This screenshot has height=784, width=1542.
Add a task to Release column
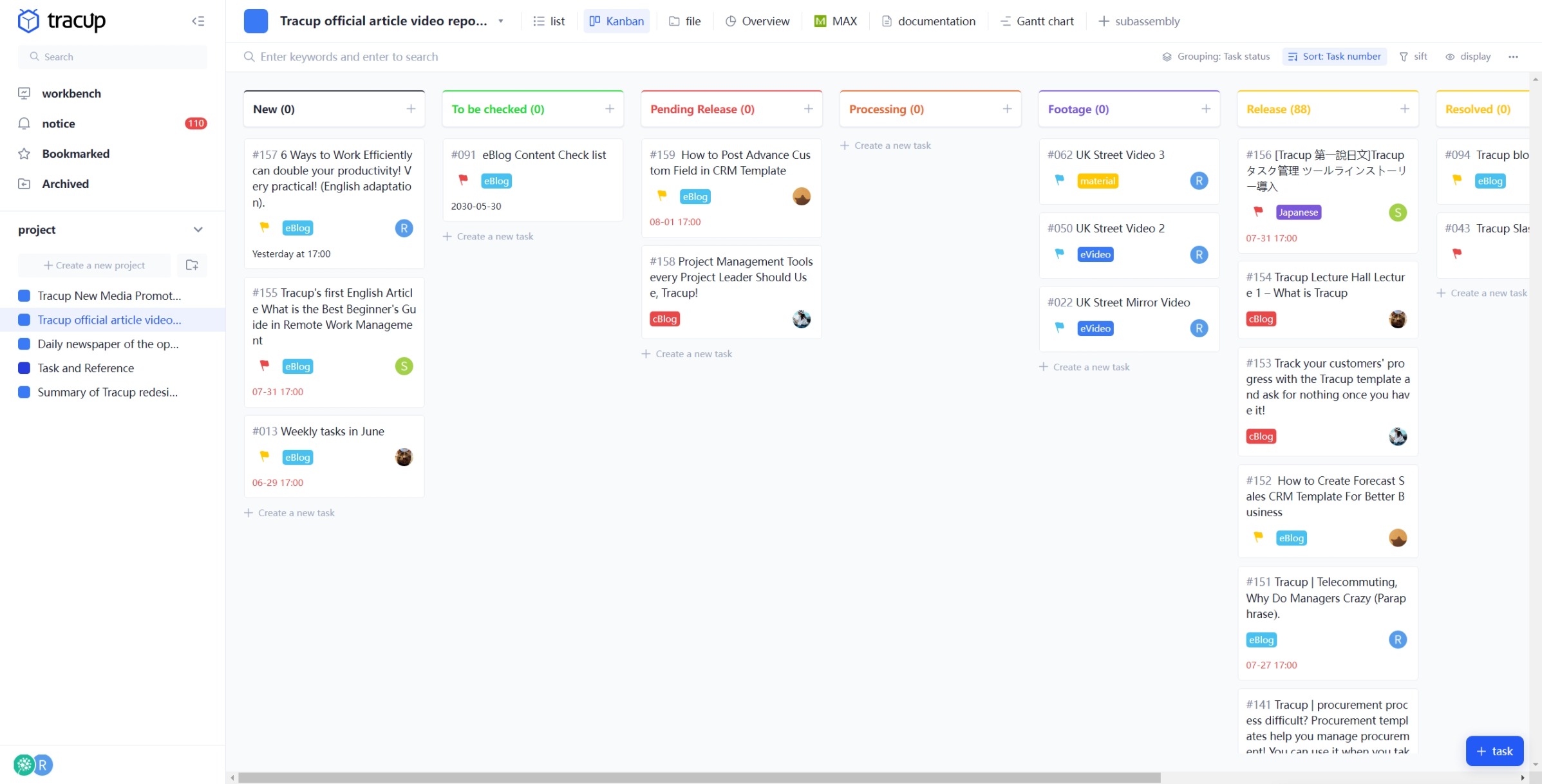1405,109
